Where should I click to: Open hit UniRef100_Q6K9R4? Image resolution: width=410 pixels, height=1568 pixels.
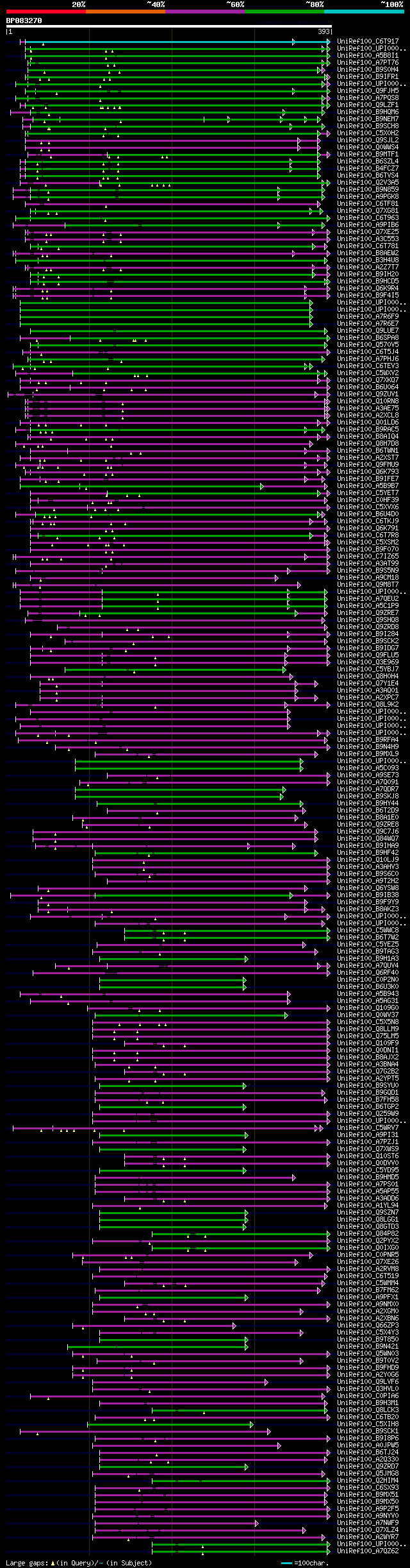click(x=368, y=289)
